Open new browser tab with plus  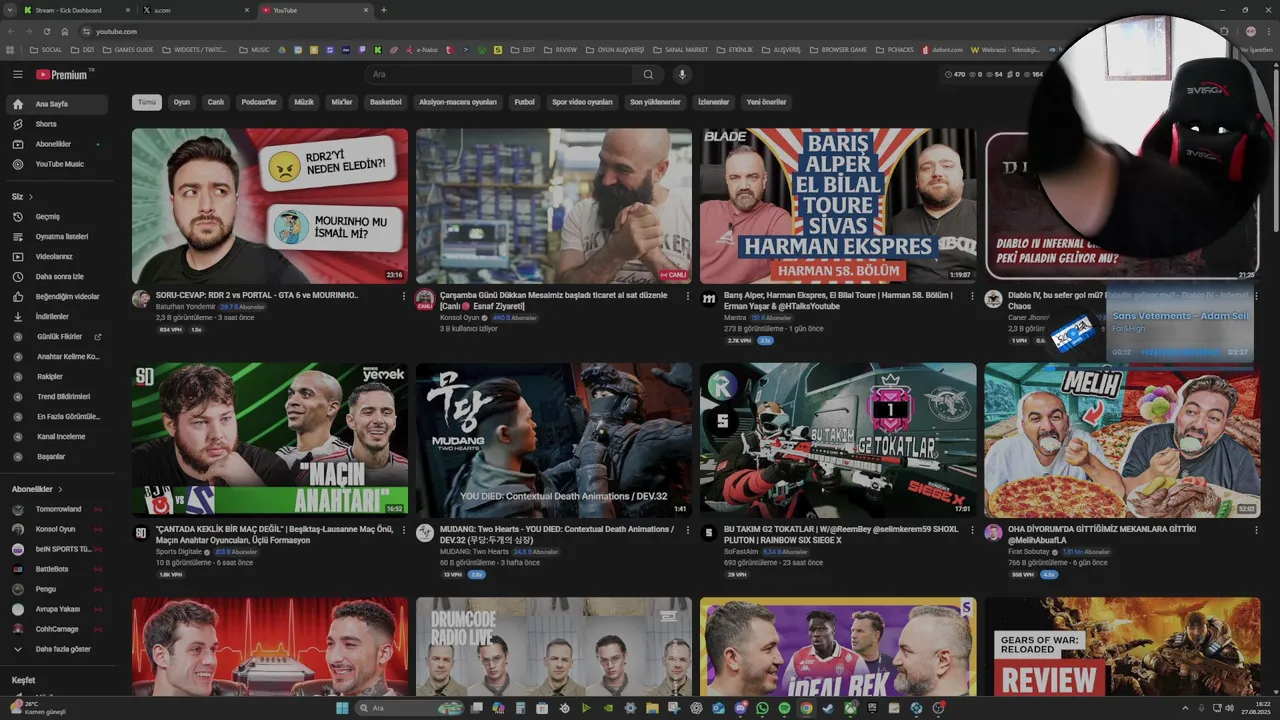(384, 10)
